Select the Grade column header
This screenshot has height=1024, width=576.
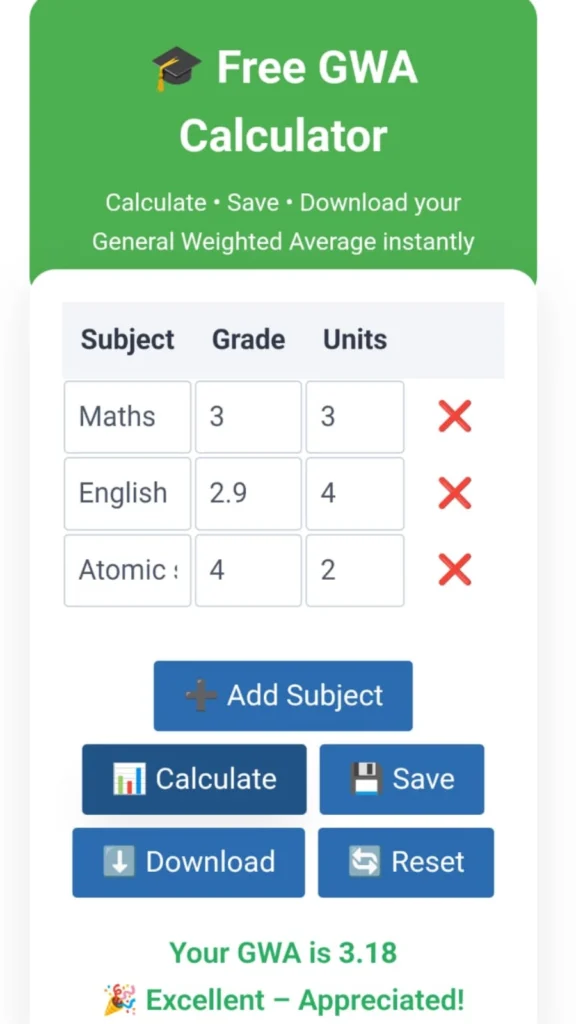pyautogui.click(x=248, y=339)
